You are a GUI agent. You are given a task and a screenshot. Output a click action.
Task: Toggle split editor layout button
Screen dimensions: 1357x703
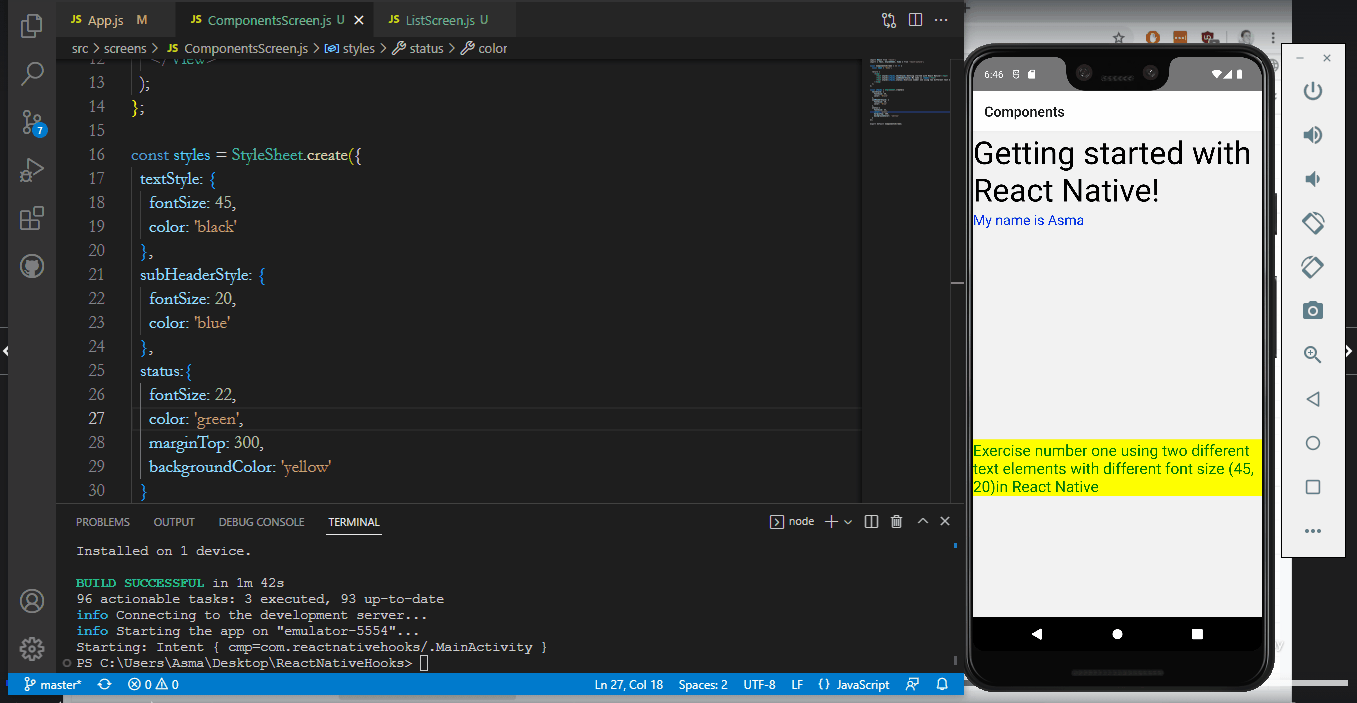coord(915,20)
